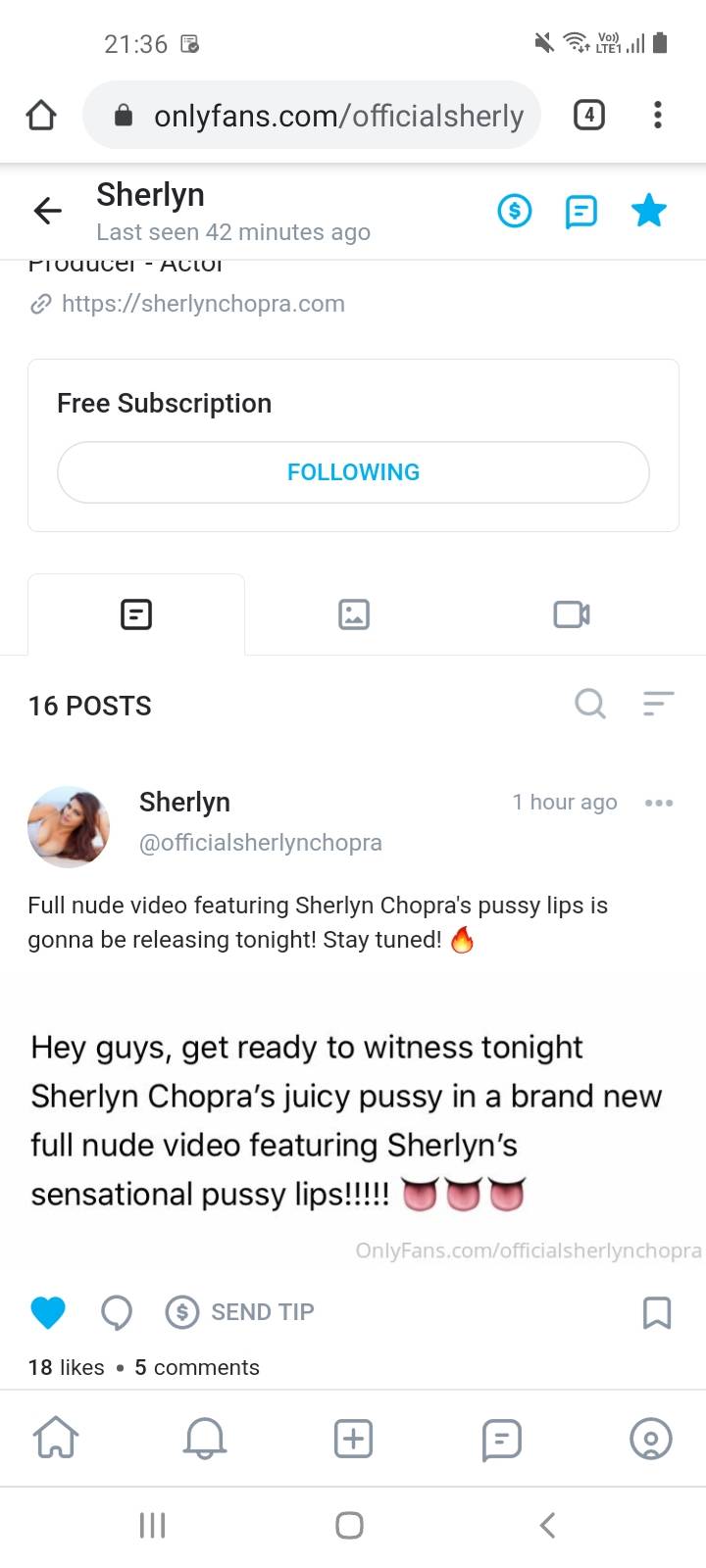Tap the dollar tip icon in profile header
The image size is (706, 1568).
coord(515,210)
